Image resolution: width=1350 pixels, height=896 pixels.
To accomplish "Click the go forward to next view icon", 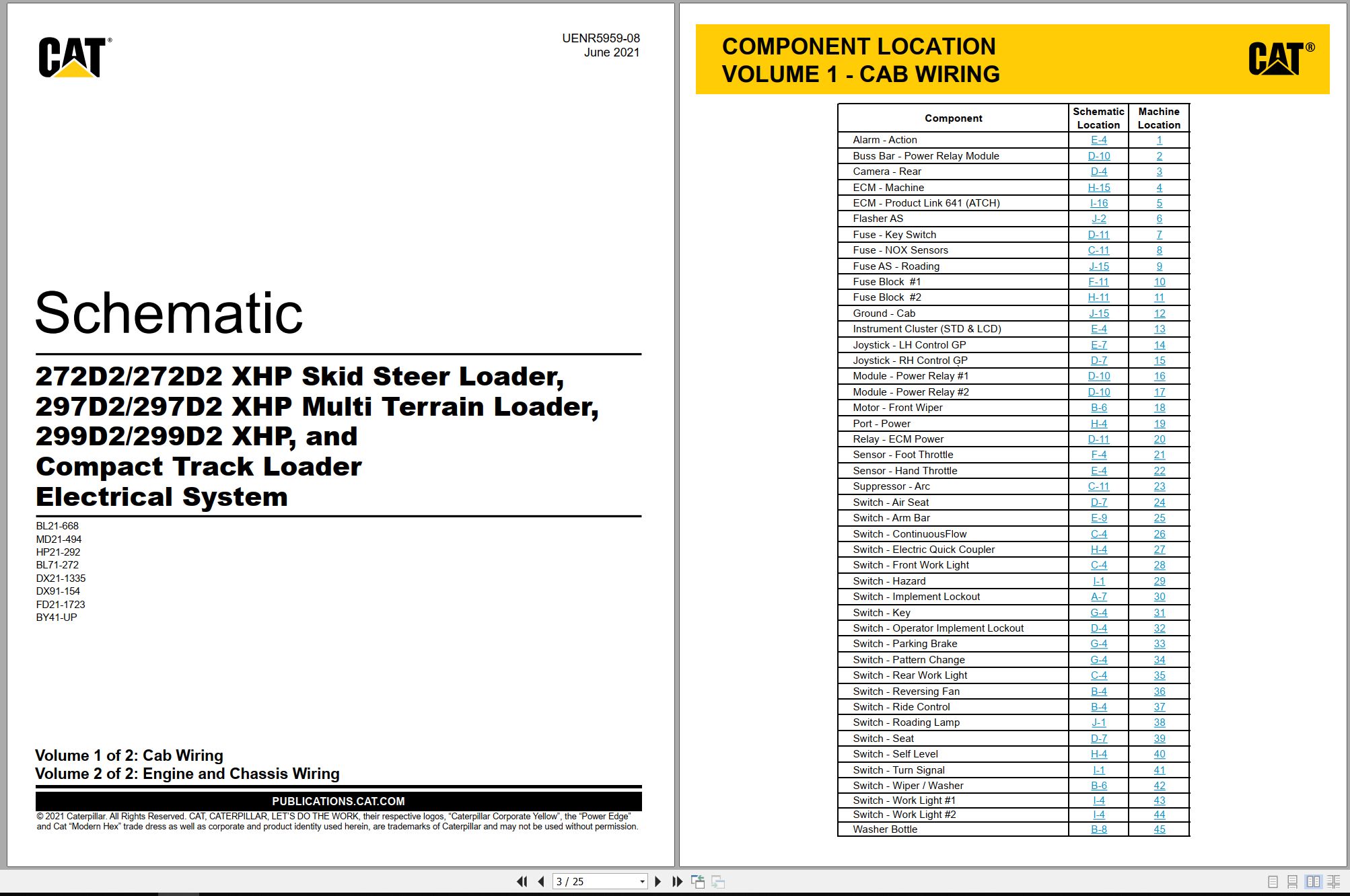I will (718, 881).
